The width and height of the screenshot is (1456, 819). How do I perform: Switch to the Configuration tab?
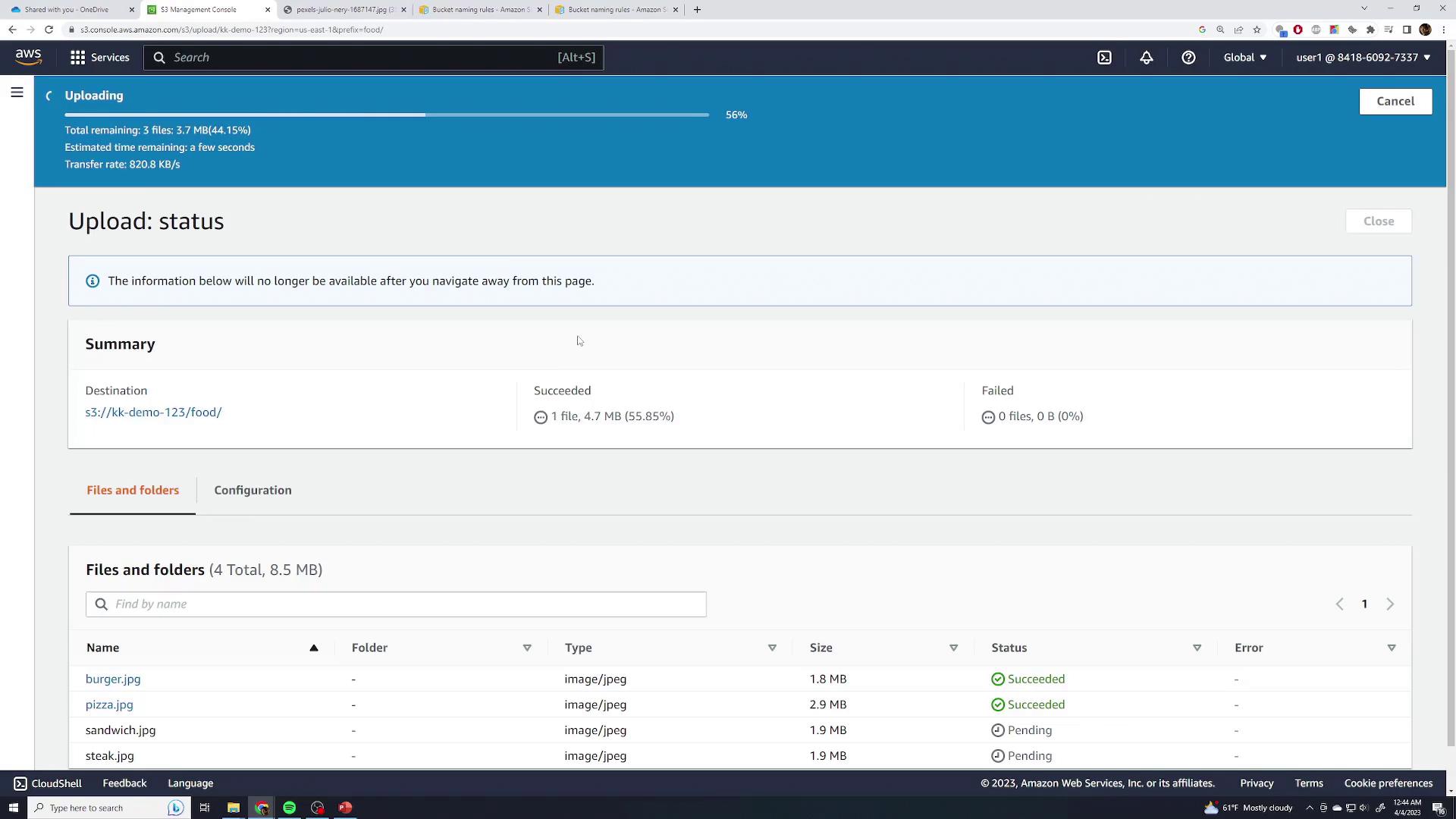253,490
